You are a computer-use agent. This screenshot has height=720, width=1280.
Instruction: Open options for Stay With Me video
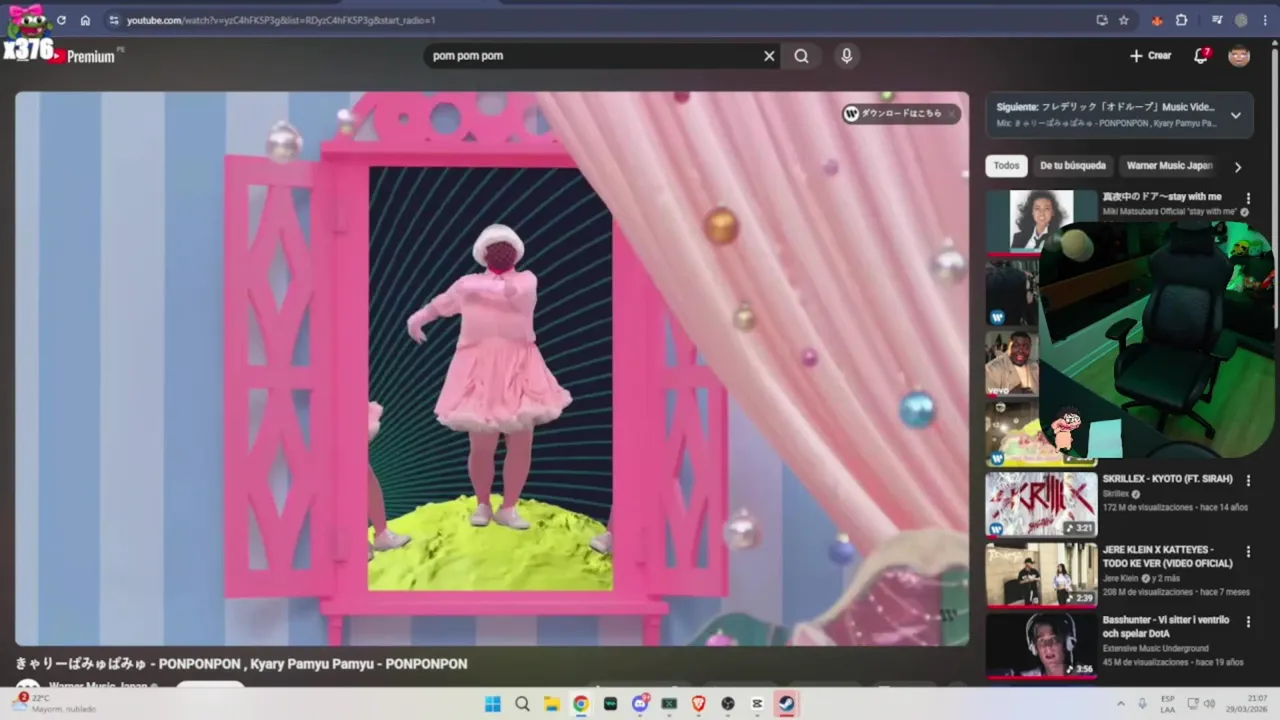(x=1248, y=198)
